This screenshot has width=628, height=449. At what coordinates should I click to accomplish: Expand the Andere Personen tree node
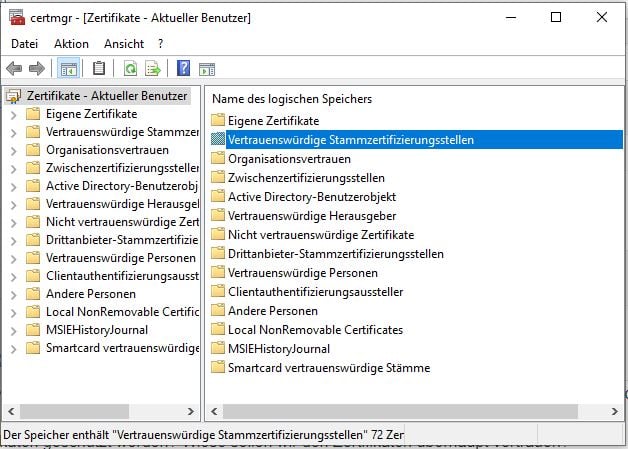tap(13, 294)
